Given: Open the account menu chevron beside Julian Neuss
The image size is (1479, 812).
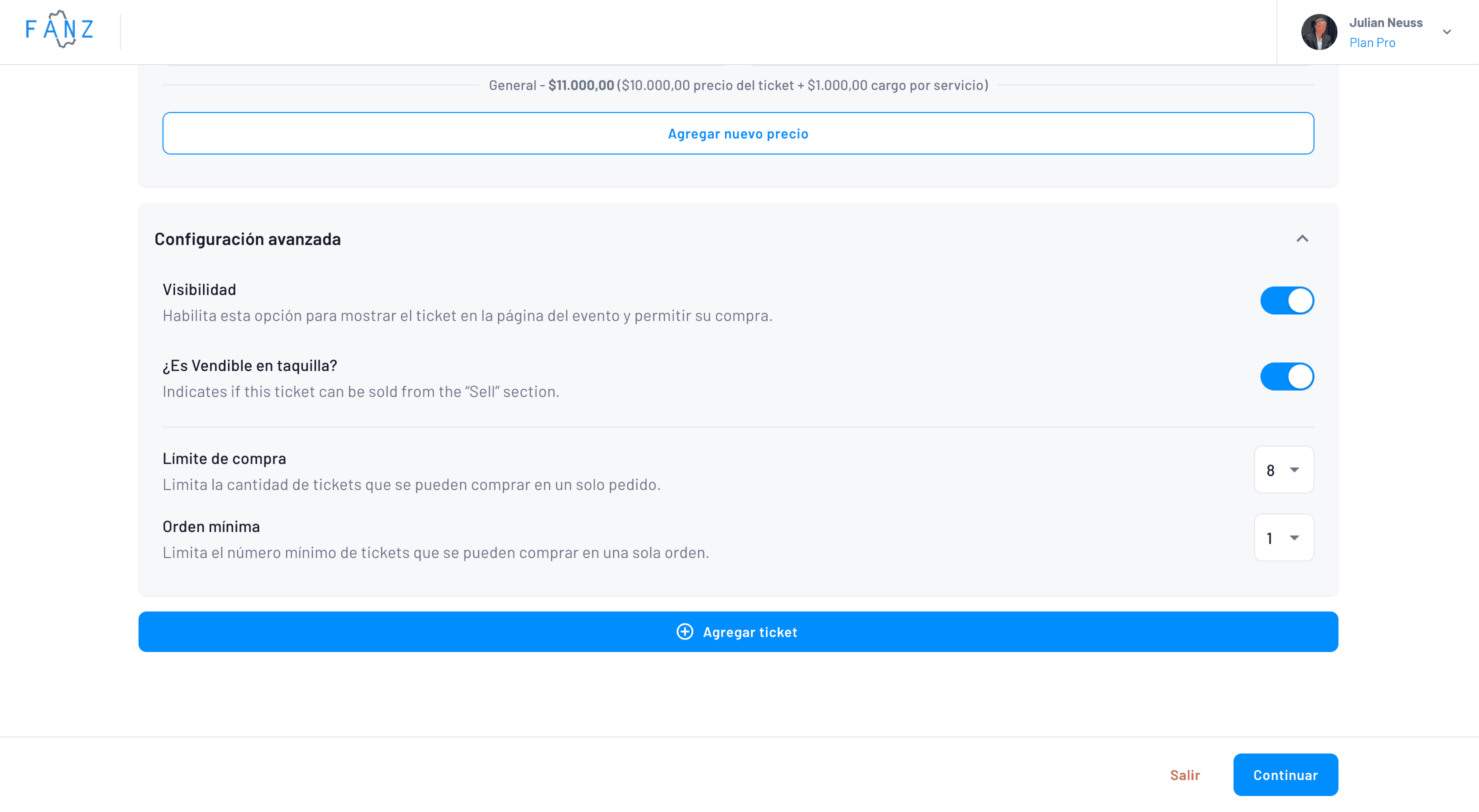Looking at the screenshot, I should point(1446,31).
